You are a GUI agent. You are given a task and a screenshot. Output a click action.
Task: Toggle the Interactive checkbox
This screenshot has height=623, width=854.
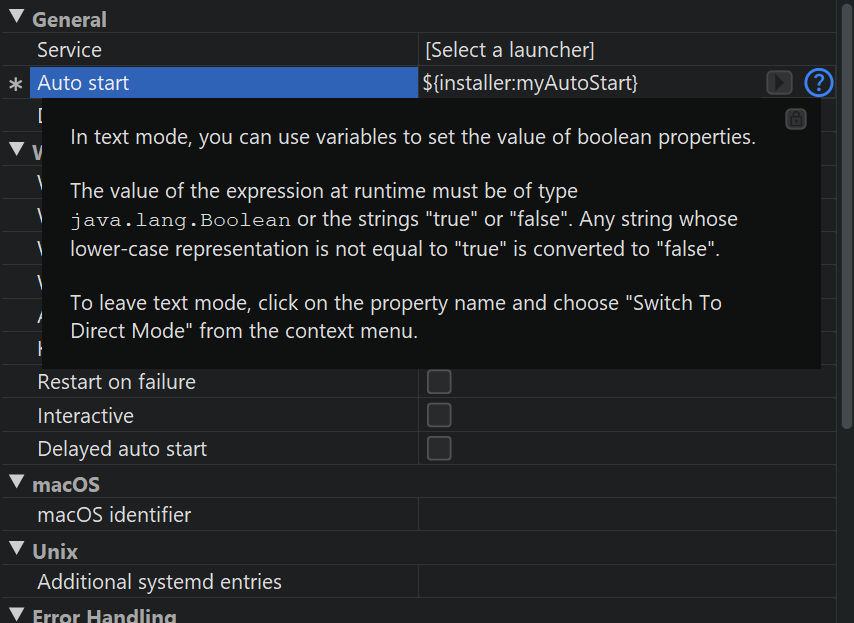(x=439, y=415)
